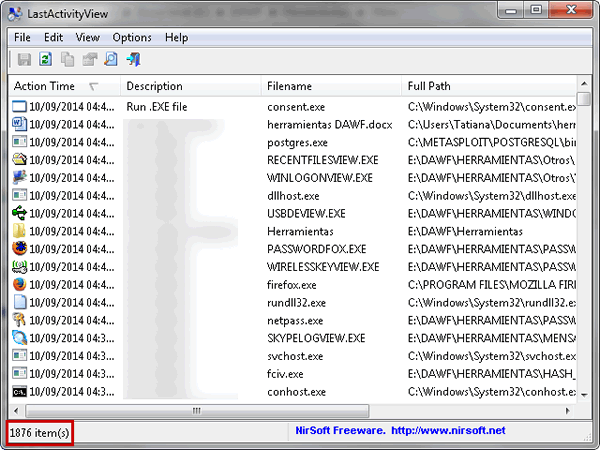Click the console icon for conhost.exe

(19, 391)
